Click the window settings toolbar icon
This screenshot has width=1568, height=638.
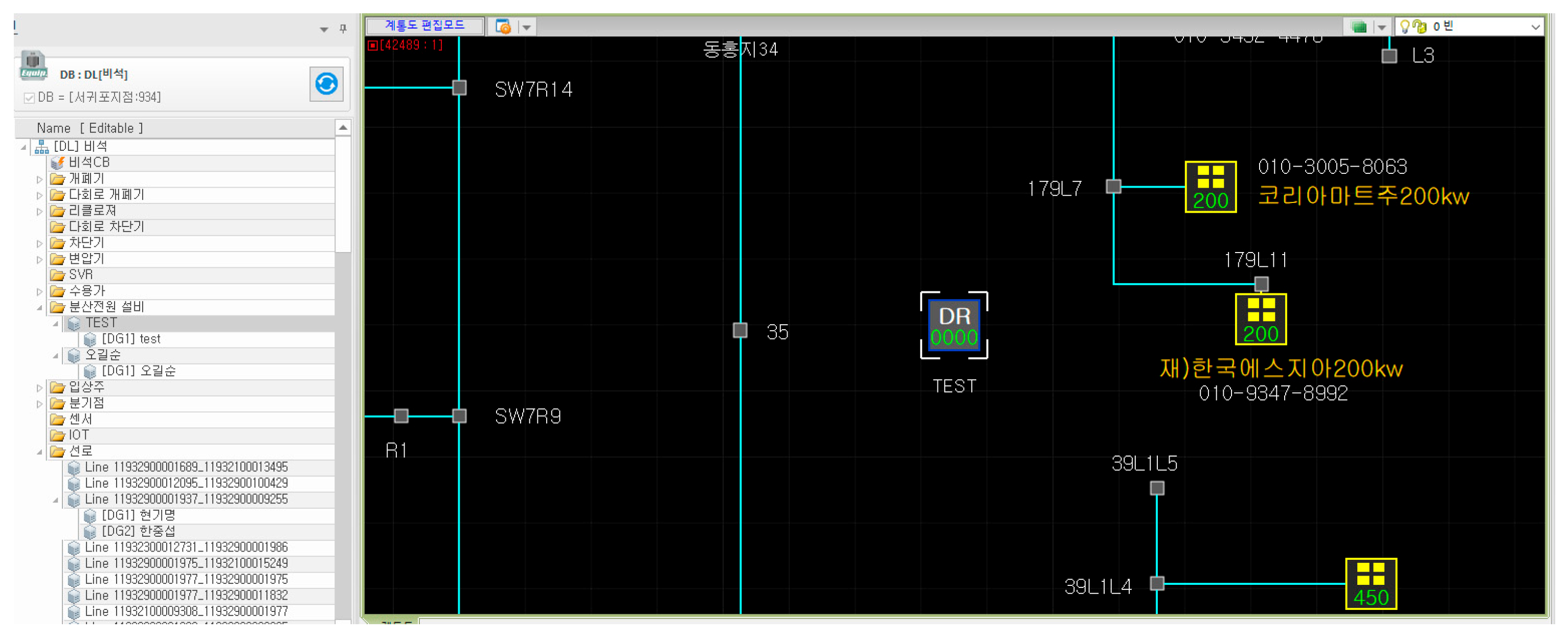(x=503, y=26)
